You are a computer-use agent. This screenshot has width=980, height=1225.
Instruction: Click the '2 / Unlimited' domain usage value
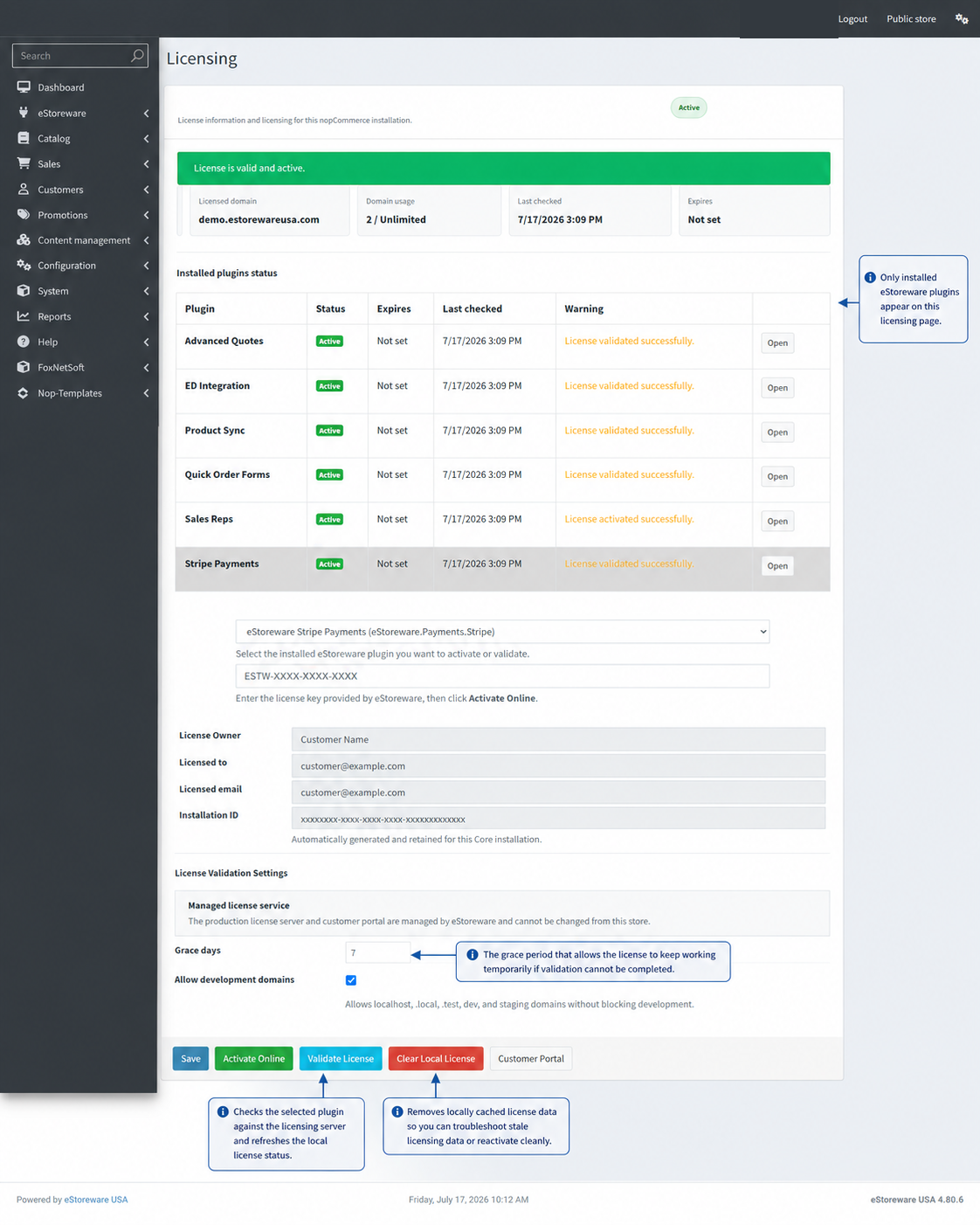[396, 219]
